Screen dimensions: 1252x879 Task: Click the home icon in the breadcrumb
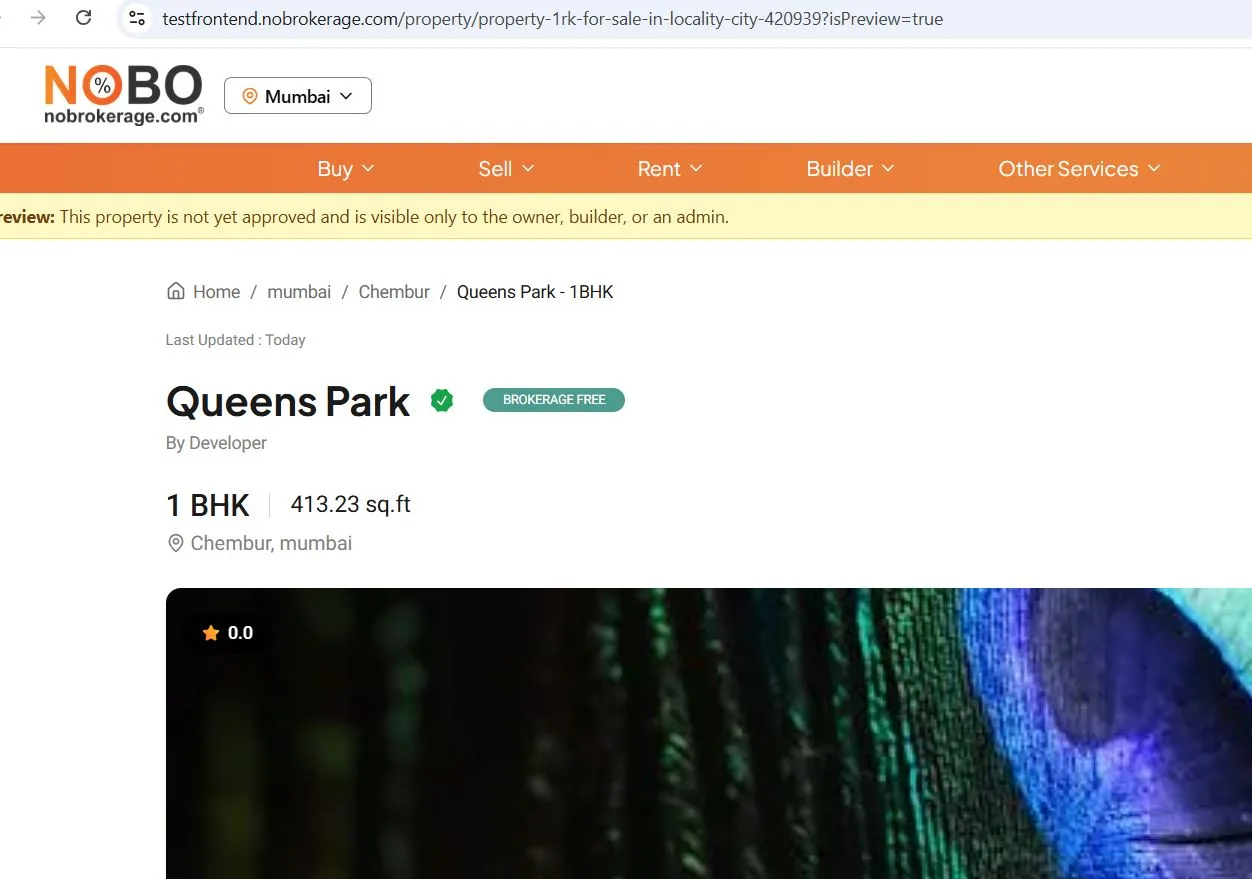176,291
